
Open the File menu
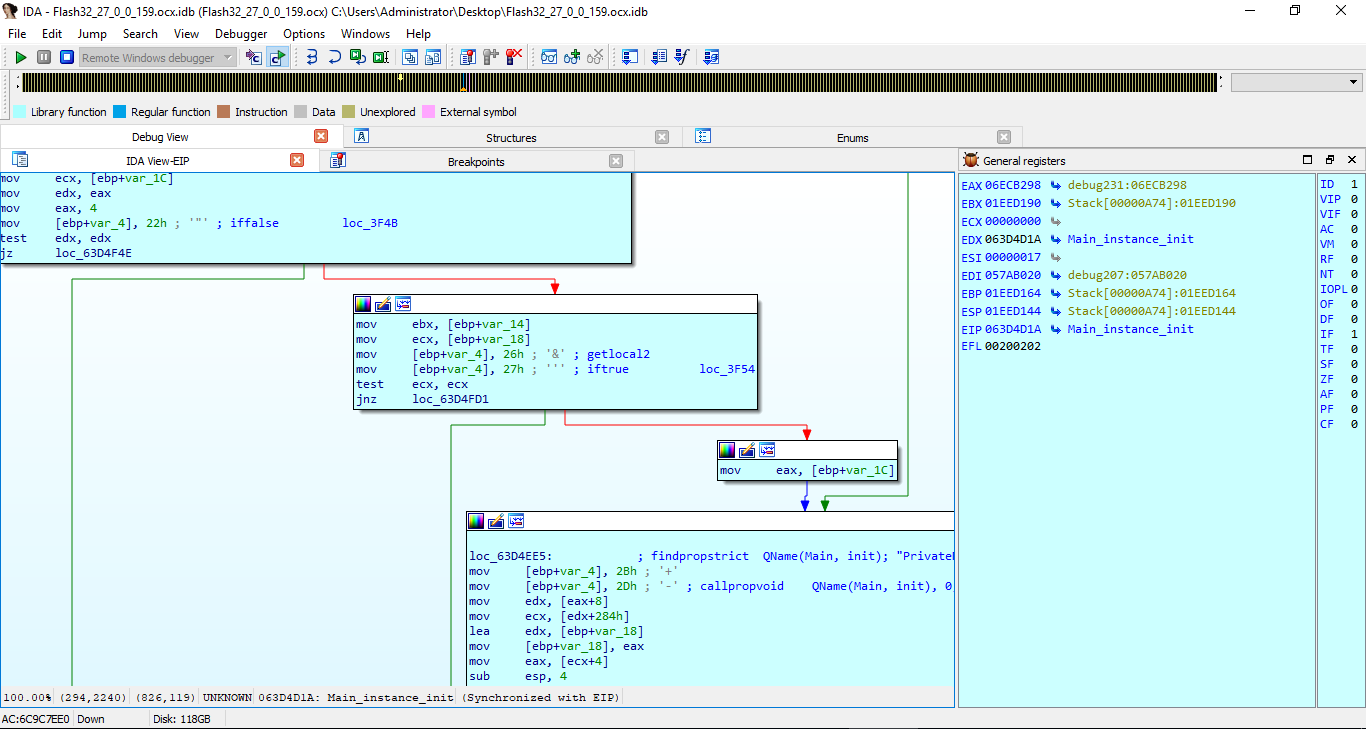17,34
